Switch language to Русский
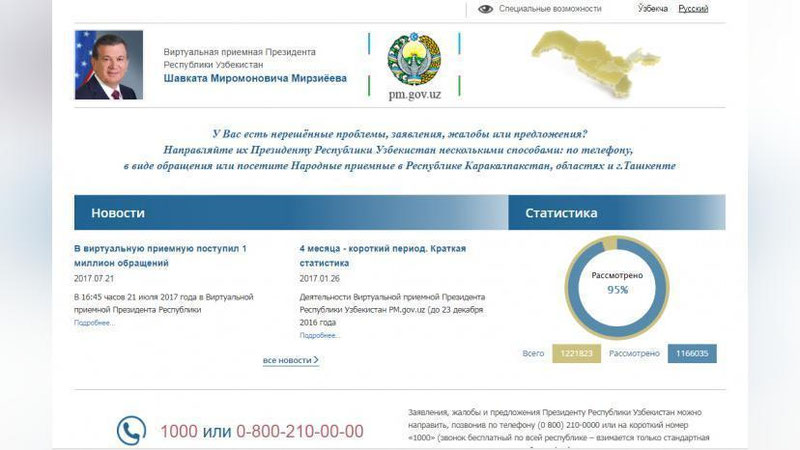 tap(693, 9)
